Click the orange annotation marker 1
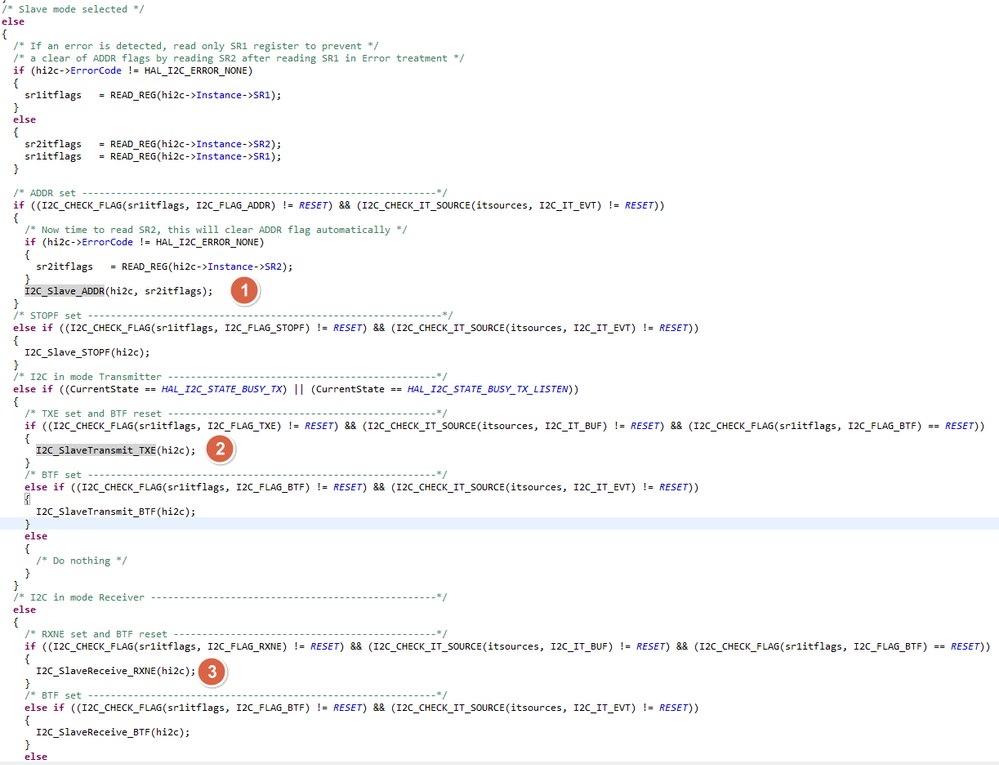This screenshot has height=765, width=999. point(243,290)
